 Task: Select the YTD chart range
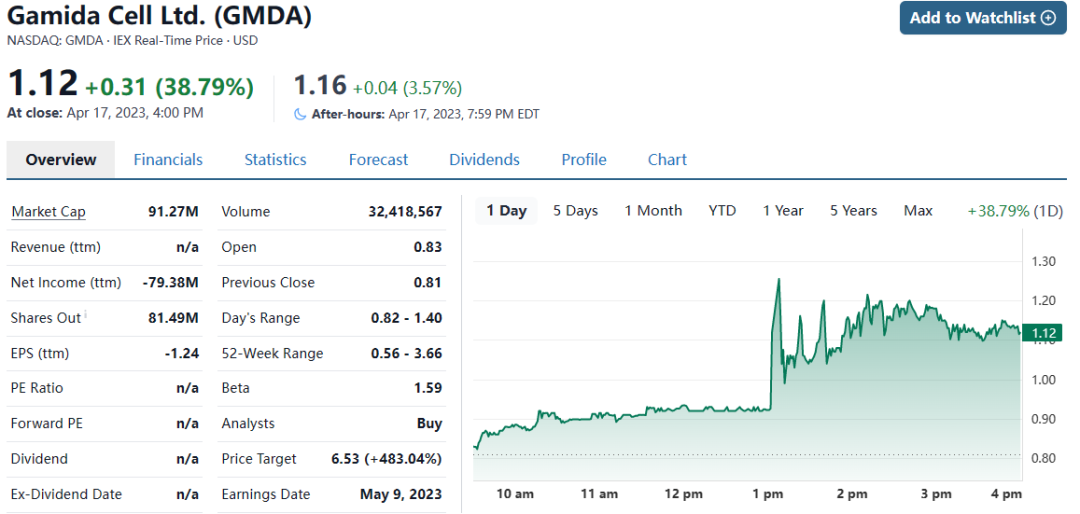tap(722, 211)
